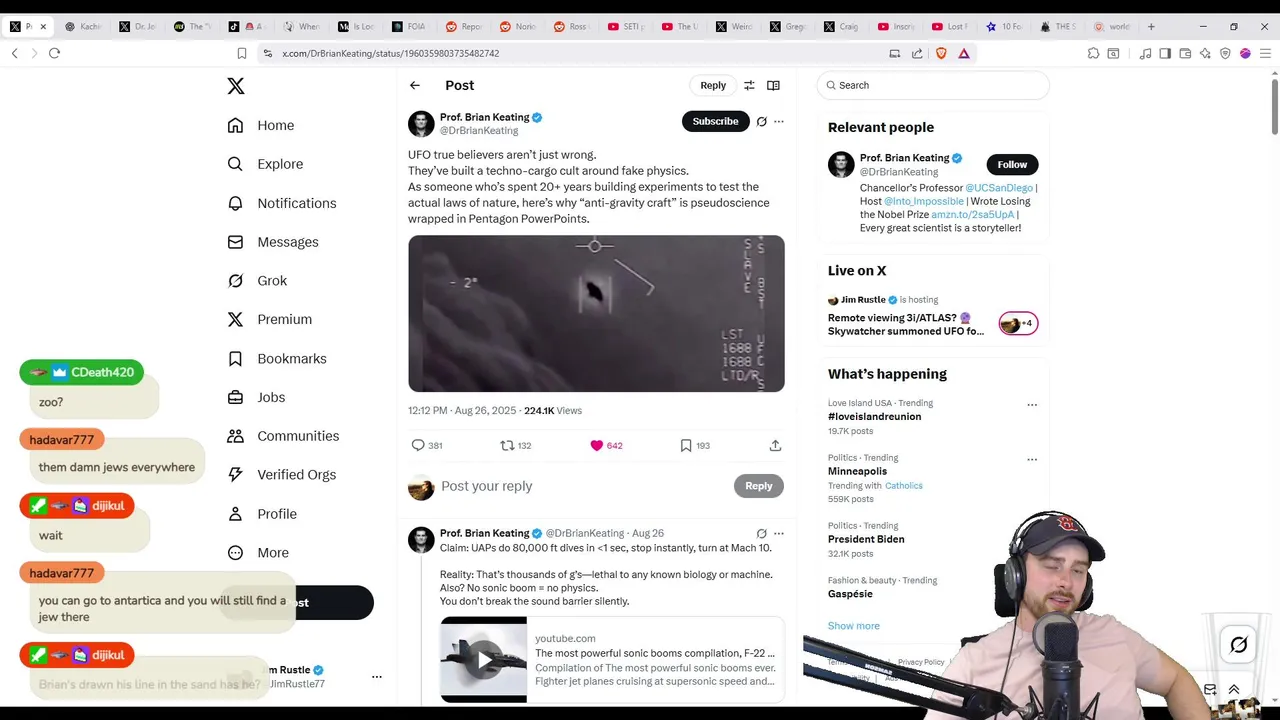Expand options for the #loveislandreunion trend

[1032, 405]
